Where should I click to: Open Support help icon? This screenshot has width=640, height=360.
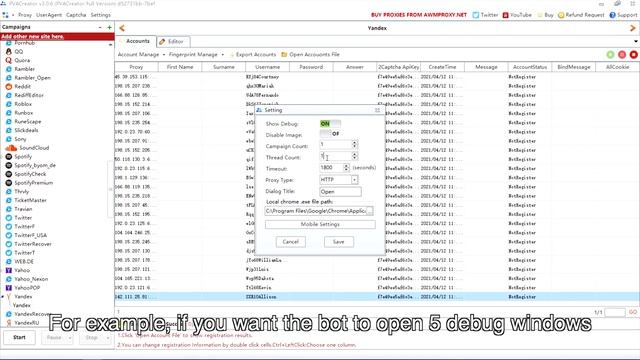612,15
